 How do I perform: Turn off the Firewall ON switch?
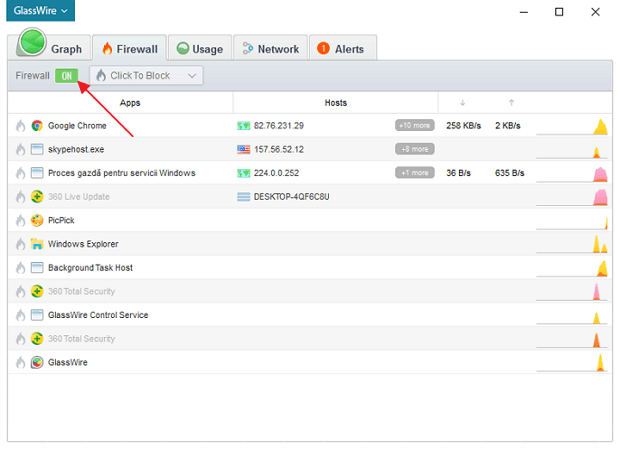(66, 75)
